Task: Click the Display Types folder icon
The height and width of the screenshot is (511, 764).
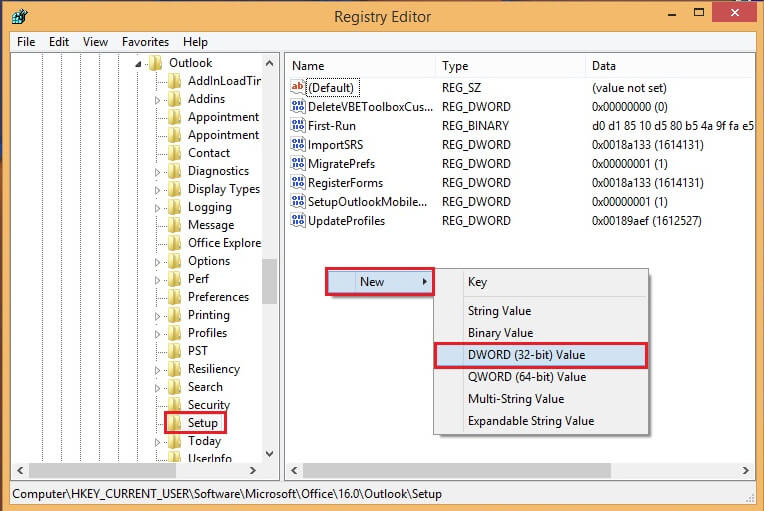Action: [174, 189]
